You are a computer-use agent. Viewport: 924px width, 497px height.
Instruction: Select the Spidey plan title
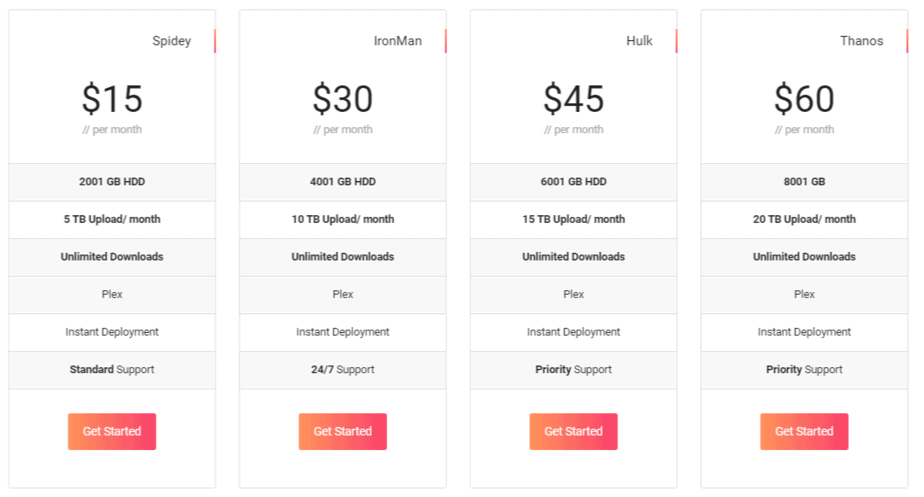(171, 41)
